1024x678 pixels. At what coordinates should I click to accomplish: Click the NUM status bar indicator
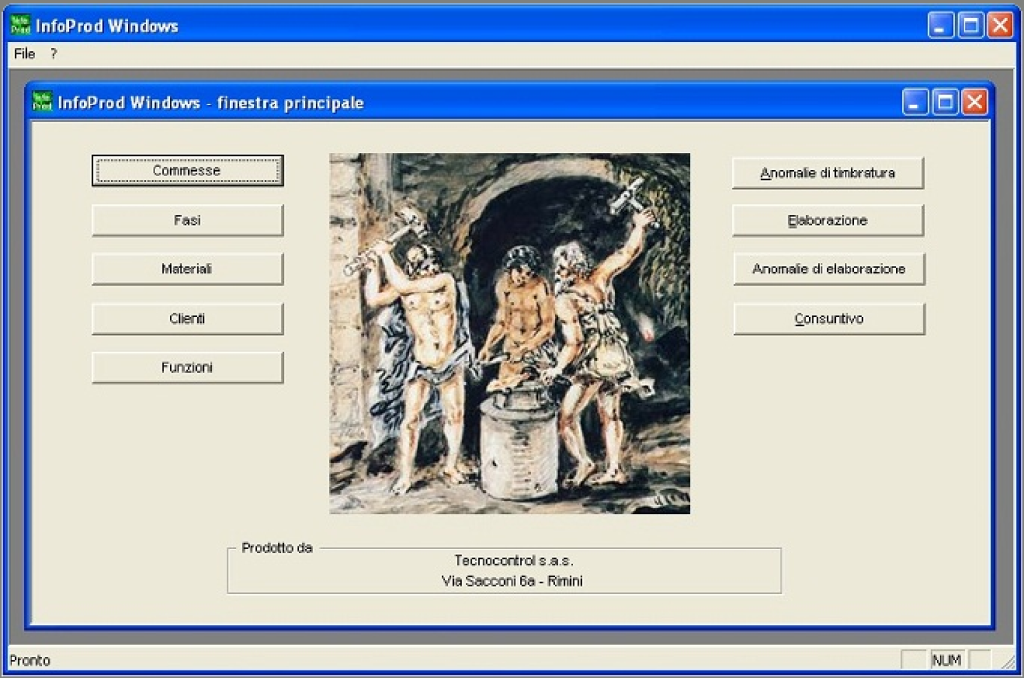tap(946, 660)
